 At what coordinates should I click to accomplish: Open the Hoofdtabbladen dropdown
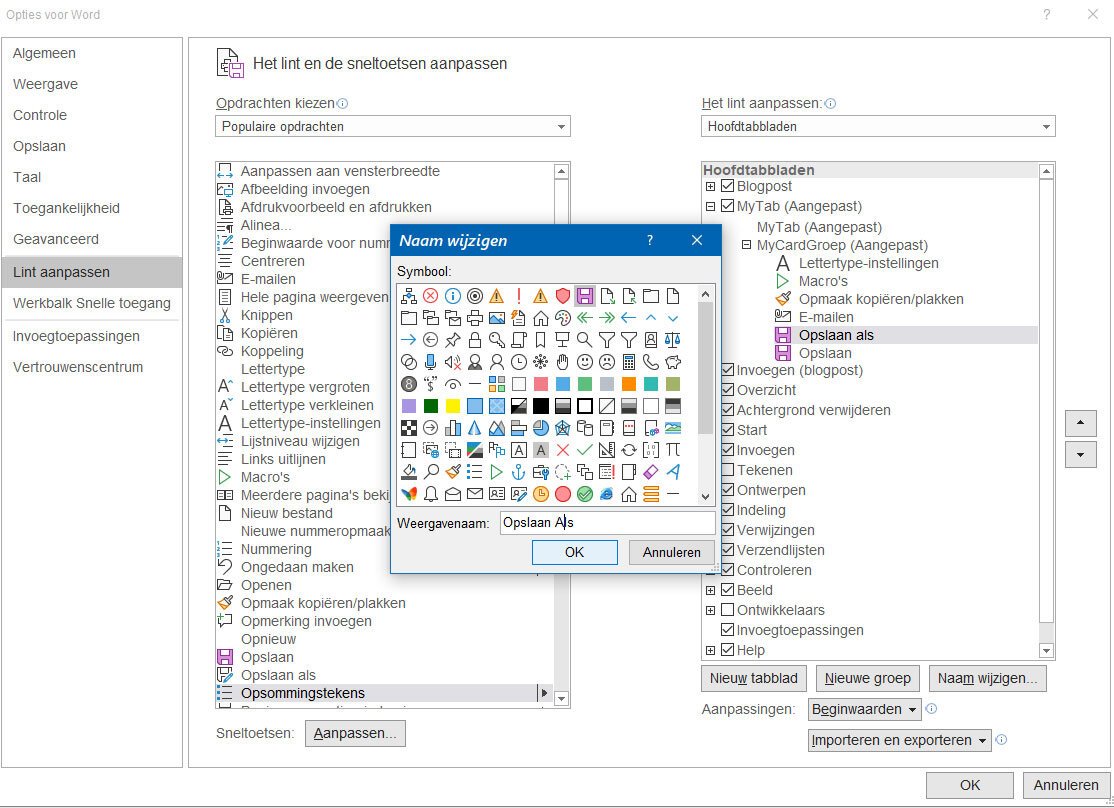pos(878,126)
